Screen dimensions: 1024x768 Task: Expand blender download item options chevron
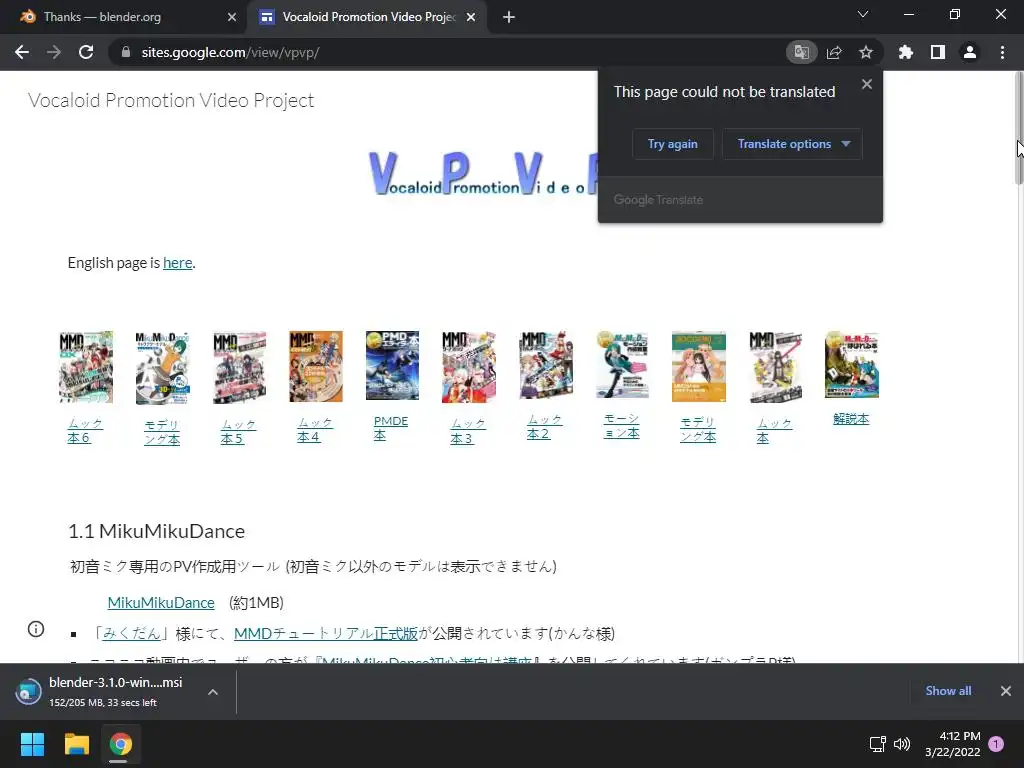213,692
